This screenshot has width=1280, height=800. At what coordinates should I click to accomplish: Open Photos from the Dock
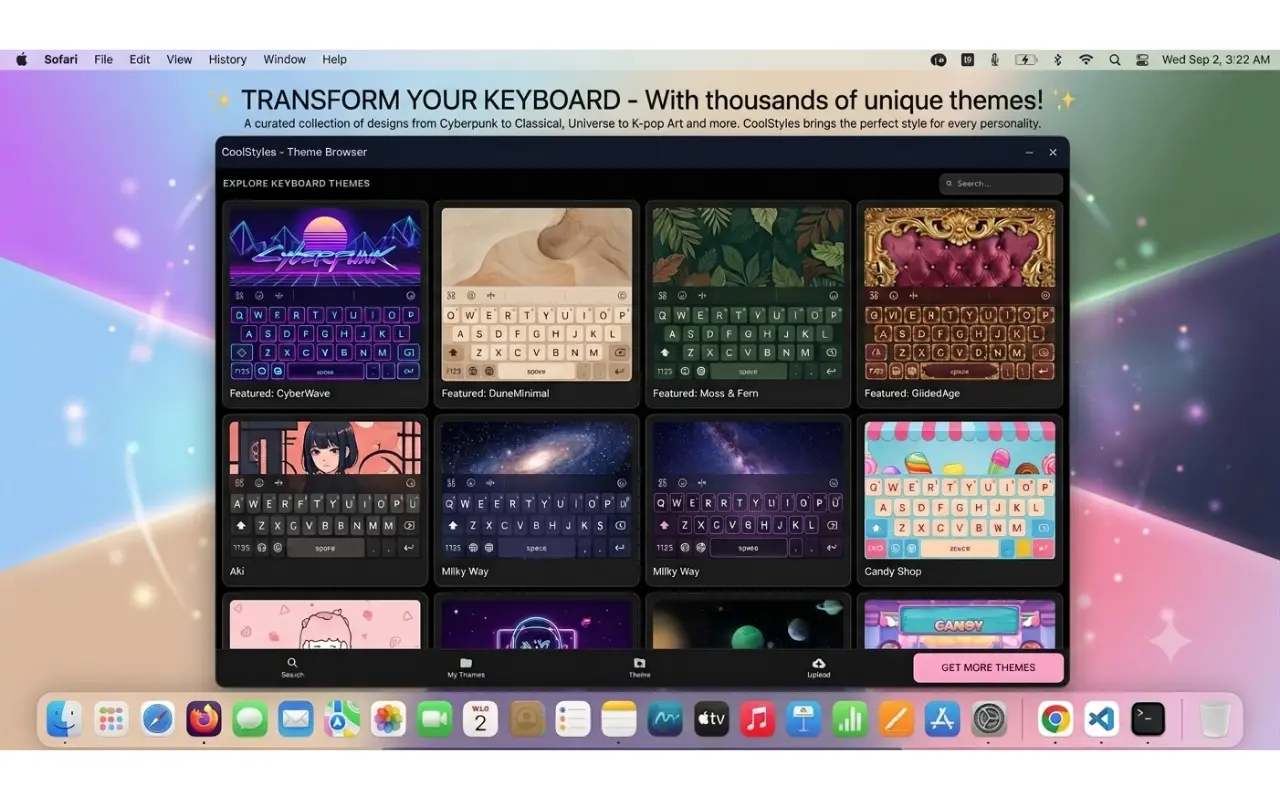388,718
